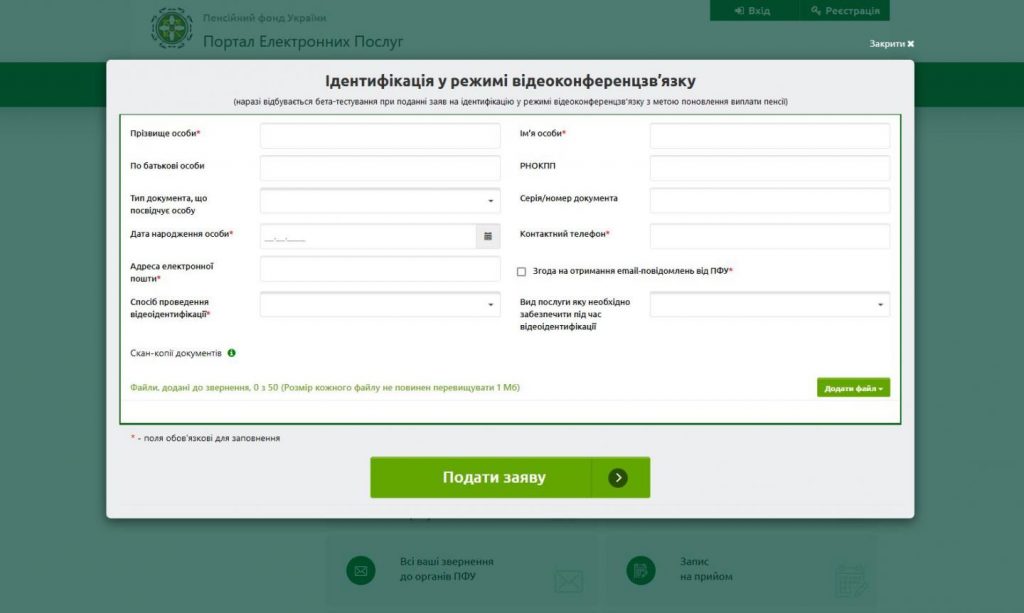
Task: Open the Додати файл dropdown button
Action: [x=851, y=386]
